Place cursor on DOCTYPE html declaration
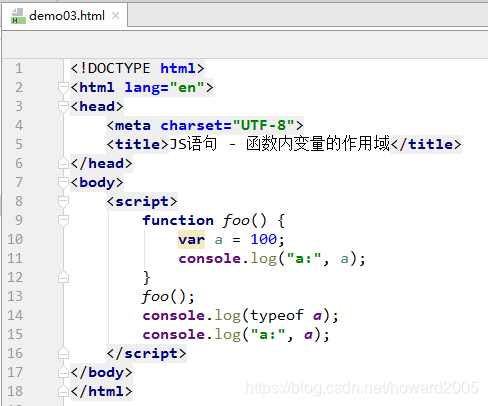 (x=137, y=68)
